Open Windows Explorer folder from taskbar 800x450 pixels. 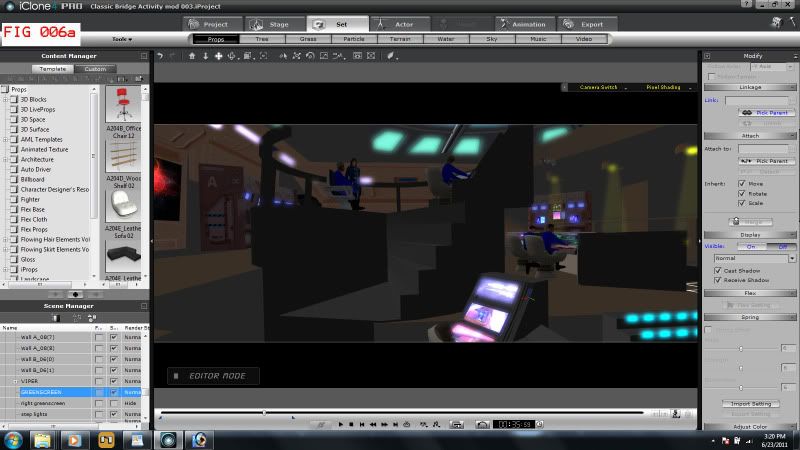click(x=43, y=440)
